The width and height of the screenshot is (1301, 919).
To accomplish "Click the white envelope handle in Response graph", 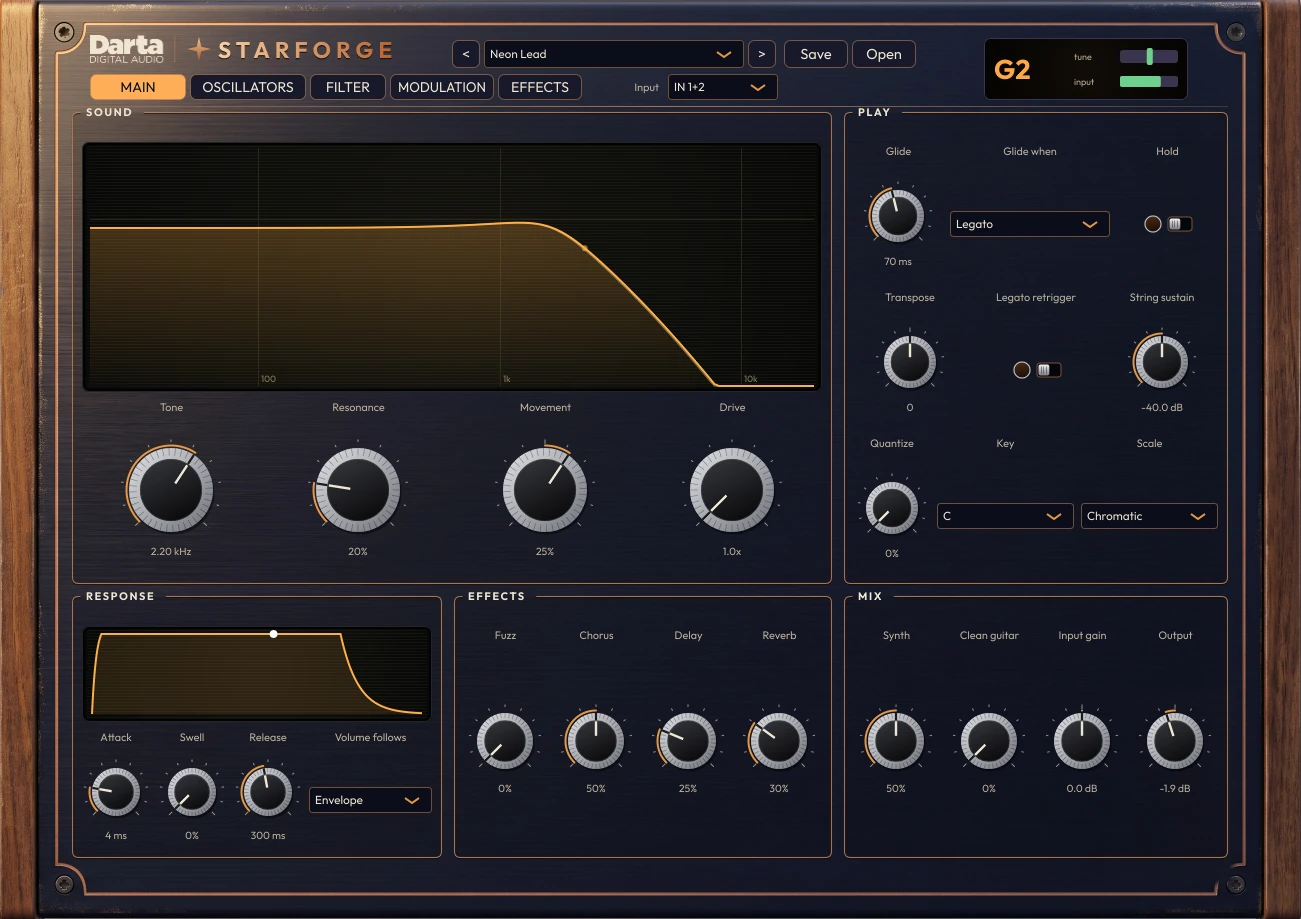I will coord(274,634).
